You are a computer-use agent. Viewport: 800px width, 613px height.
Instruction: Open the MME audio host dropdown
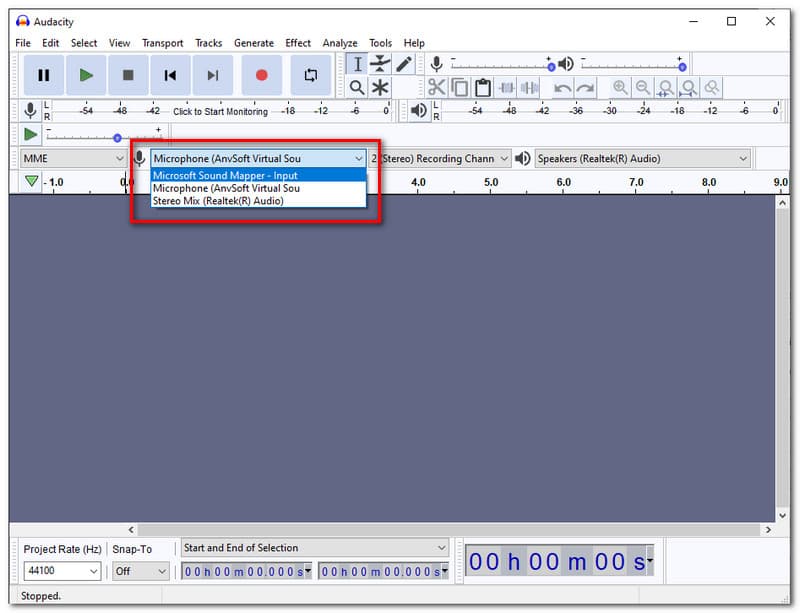(x=73, y=159)
